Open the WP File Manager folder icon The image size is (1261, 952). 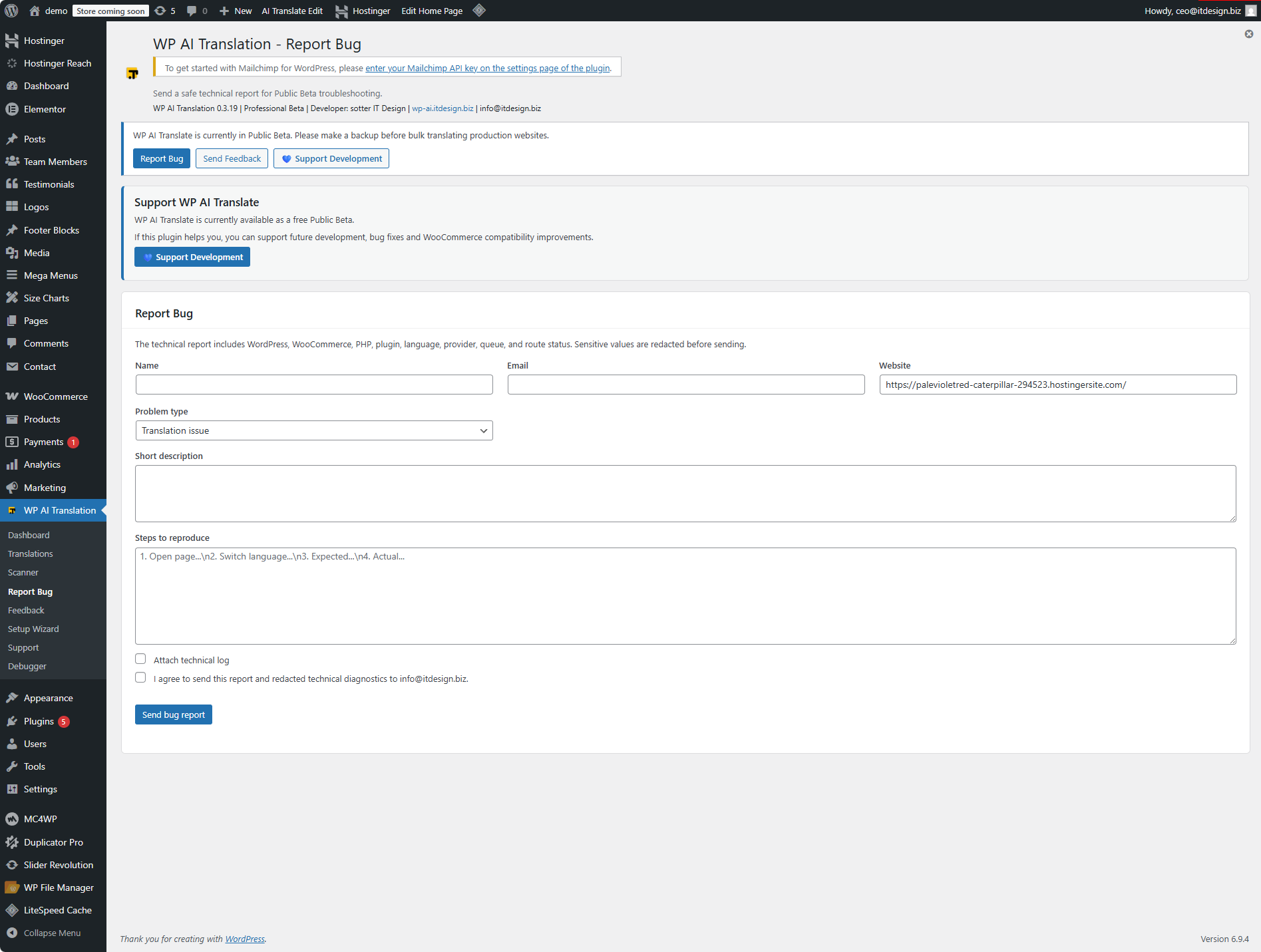point(12,887)
